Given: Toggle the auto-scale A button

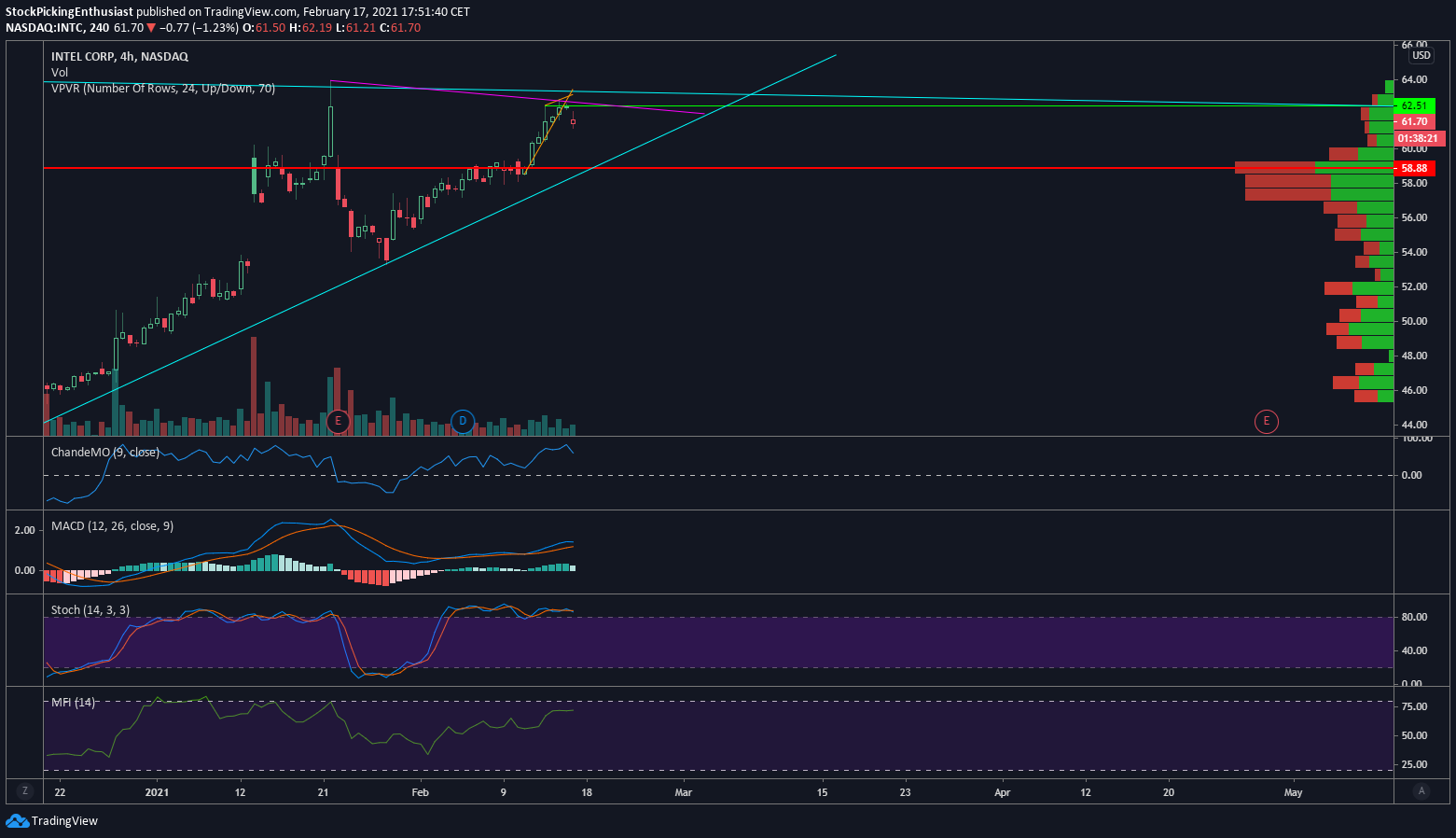Looking at the screenshot, I should pos(1421,790).
